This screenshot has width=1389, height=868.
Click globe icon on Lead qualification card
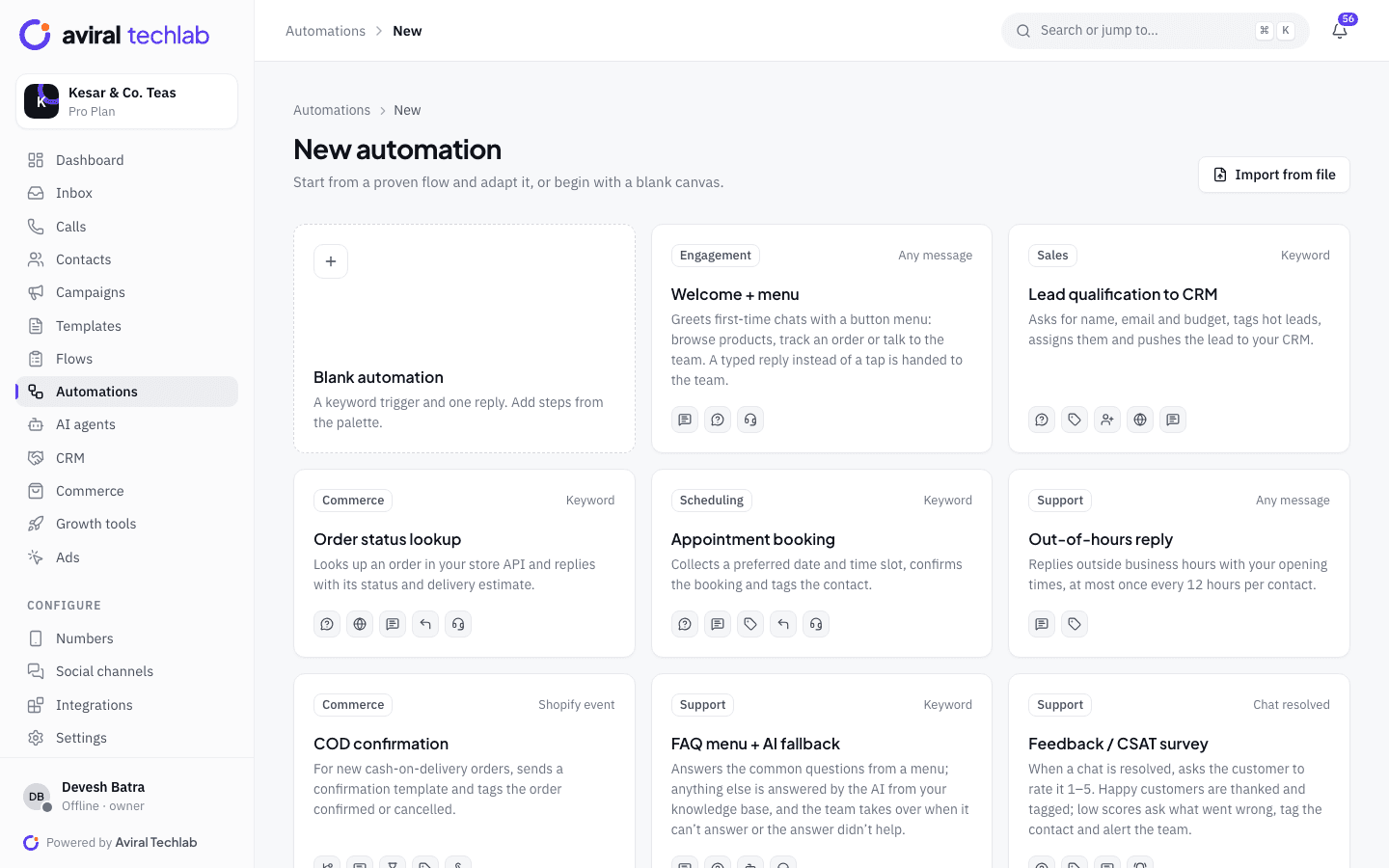[x=1140, y=420]
